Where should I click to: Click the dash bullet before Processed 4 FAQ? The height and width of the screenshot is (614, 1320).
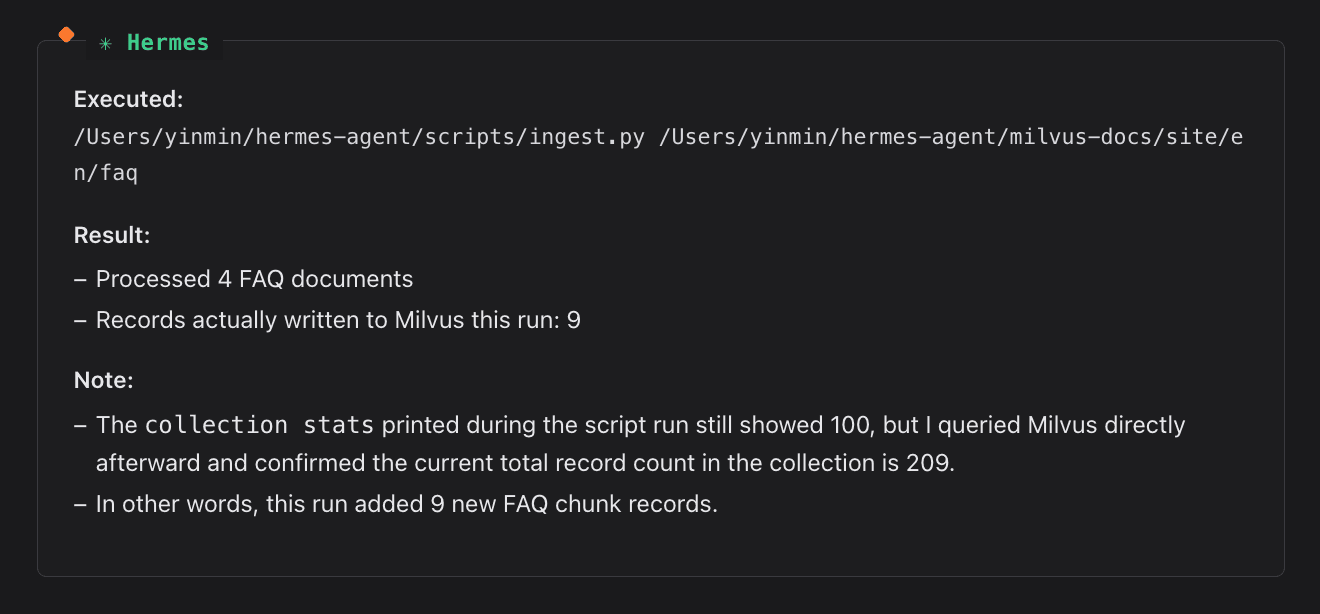pyautogui.click(x=80, y=279)
